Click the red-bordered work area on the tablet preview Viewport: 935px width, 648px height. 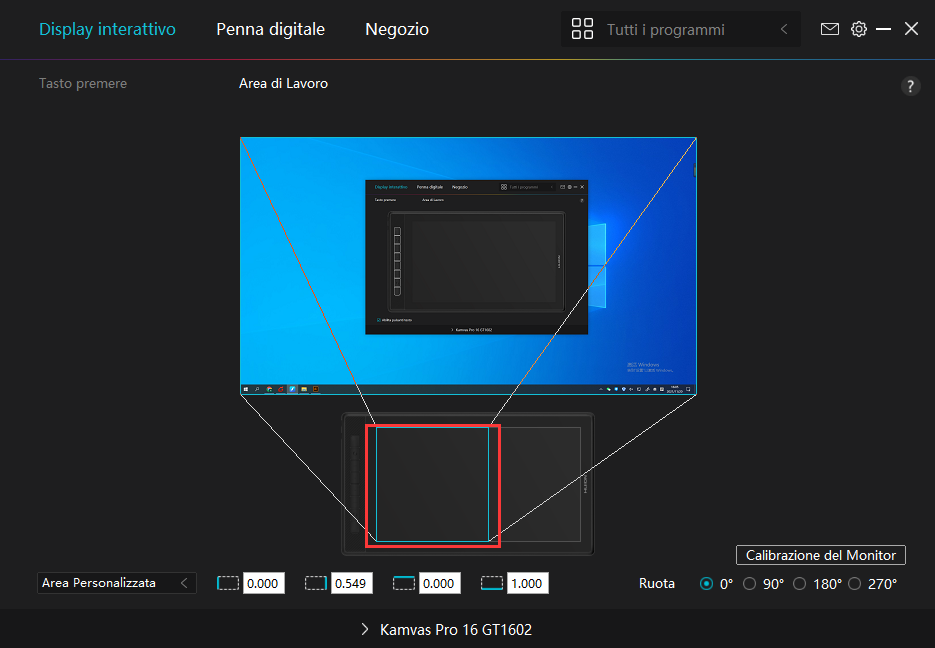[432, 485]
